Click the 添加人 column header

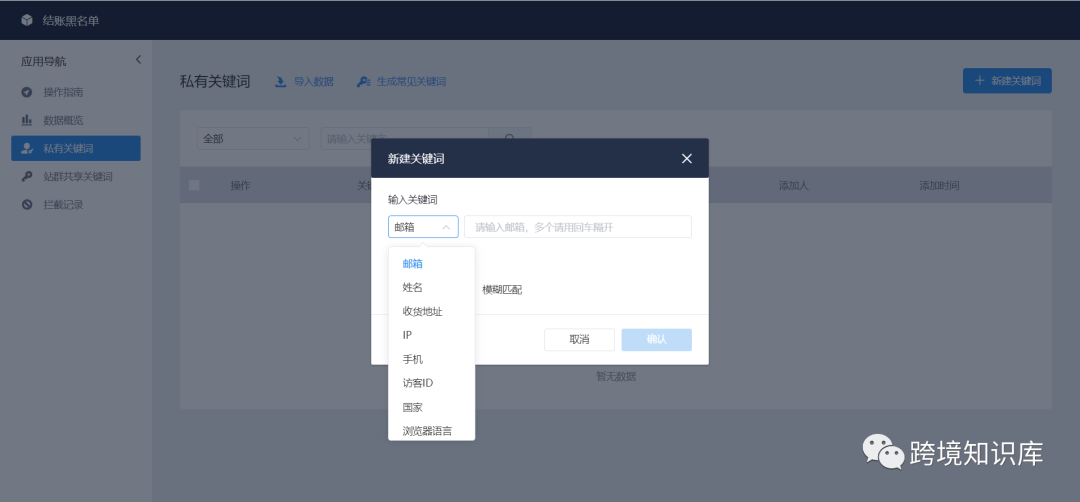[793, 185]
